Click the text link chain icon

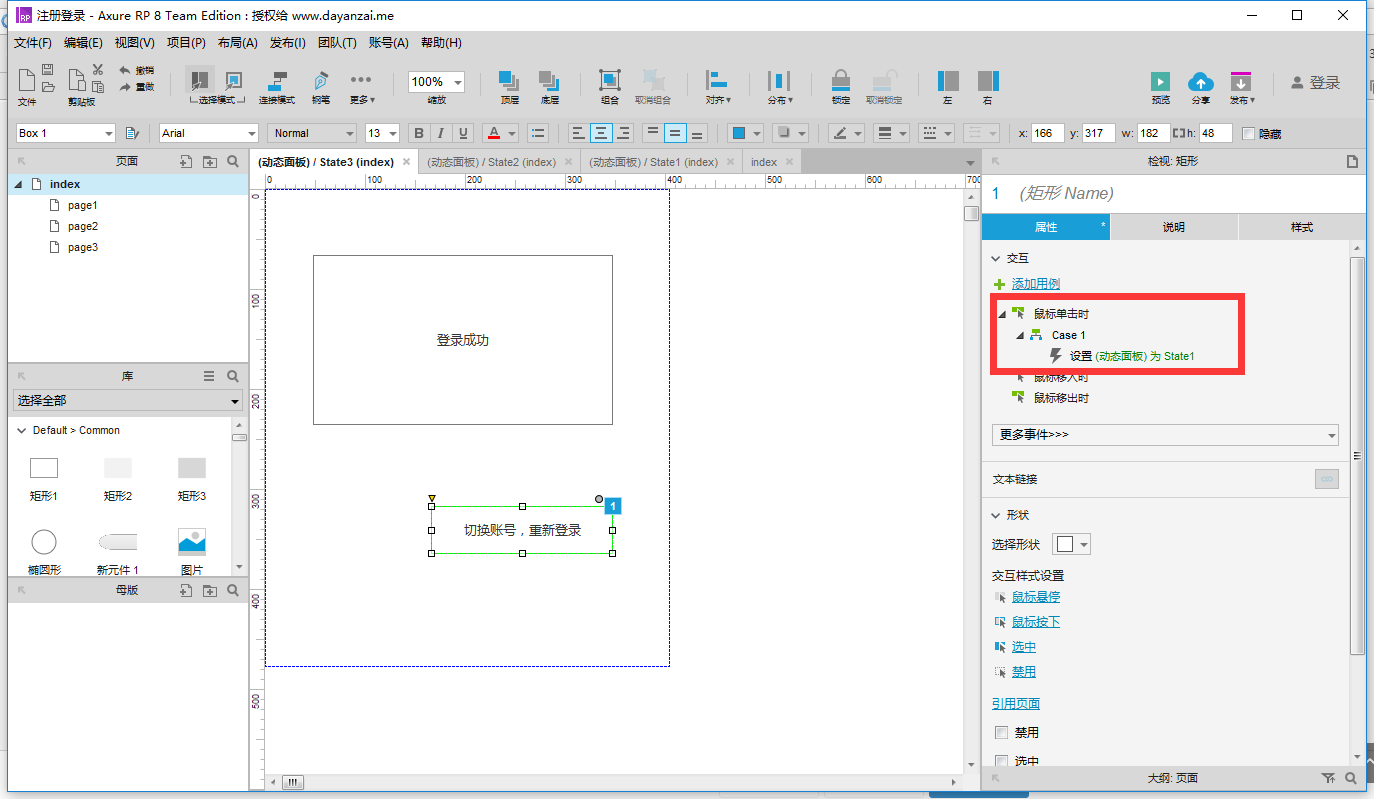(1327, 479)
